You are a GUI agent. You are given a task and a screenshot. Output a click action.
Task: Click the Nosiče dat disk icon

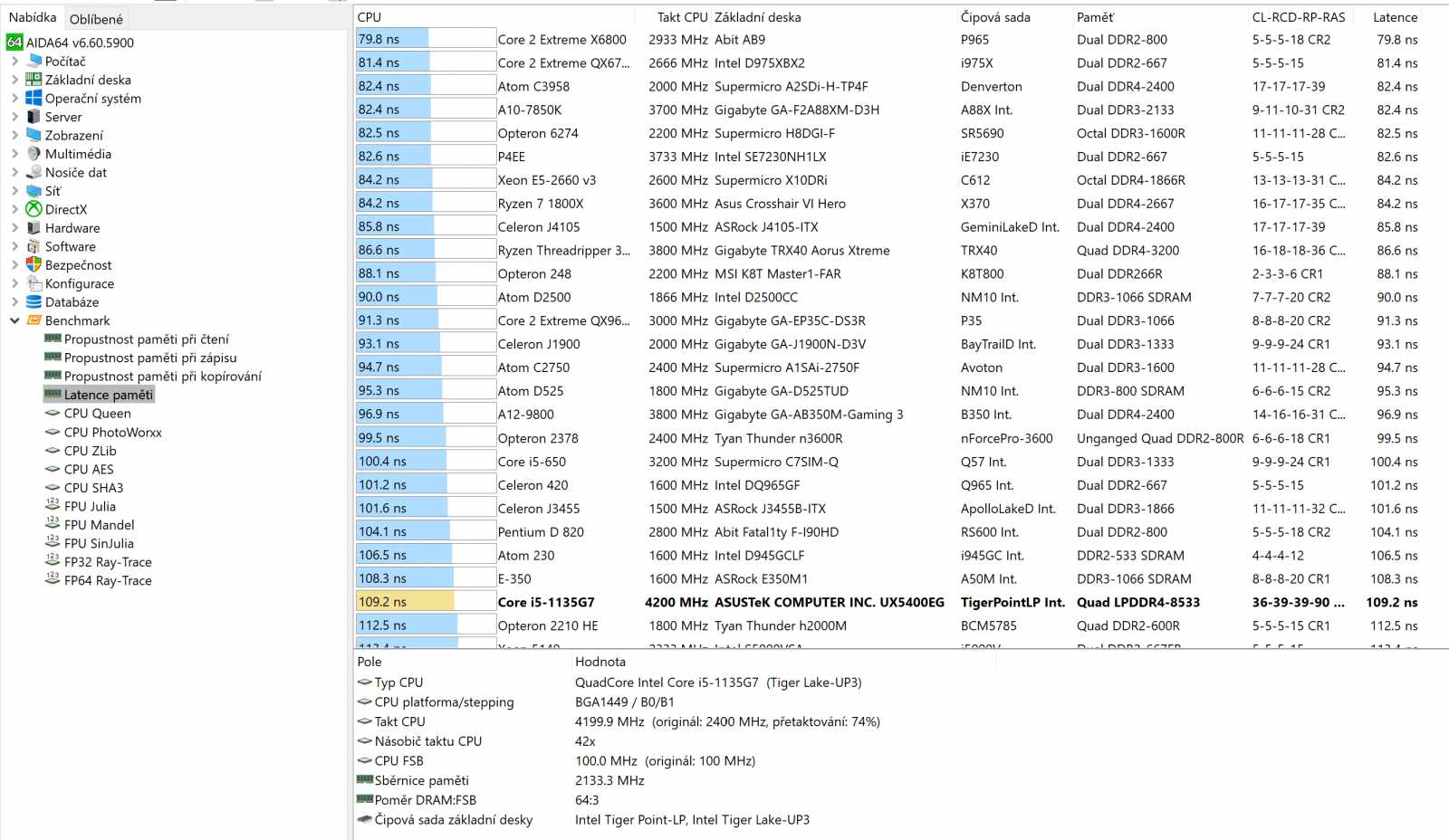(34, 172)
